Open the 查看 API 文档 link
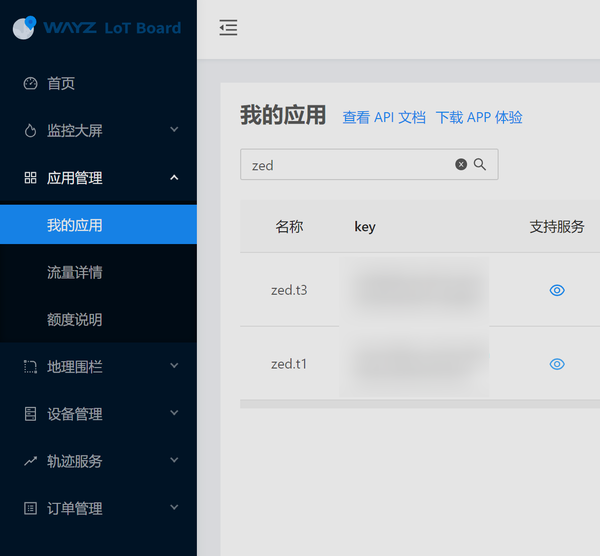600x556 pixels. 384,117
